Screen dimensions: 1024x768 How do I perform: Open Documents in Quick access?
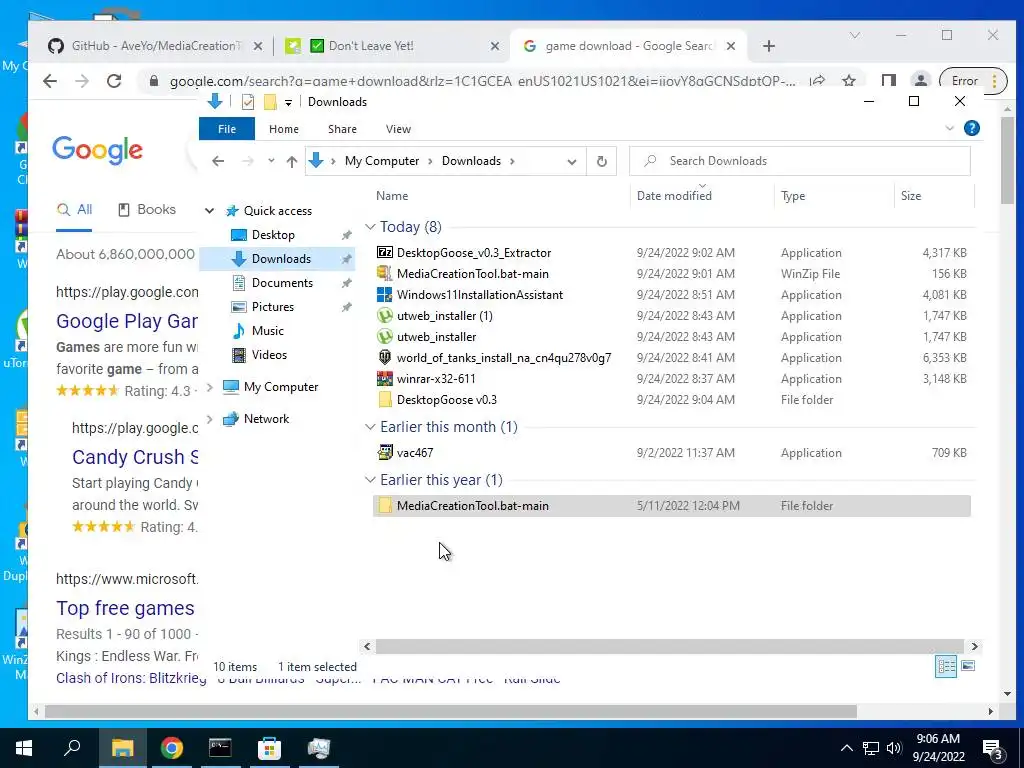click(x=281, y=283)
